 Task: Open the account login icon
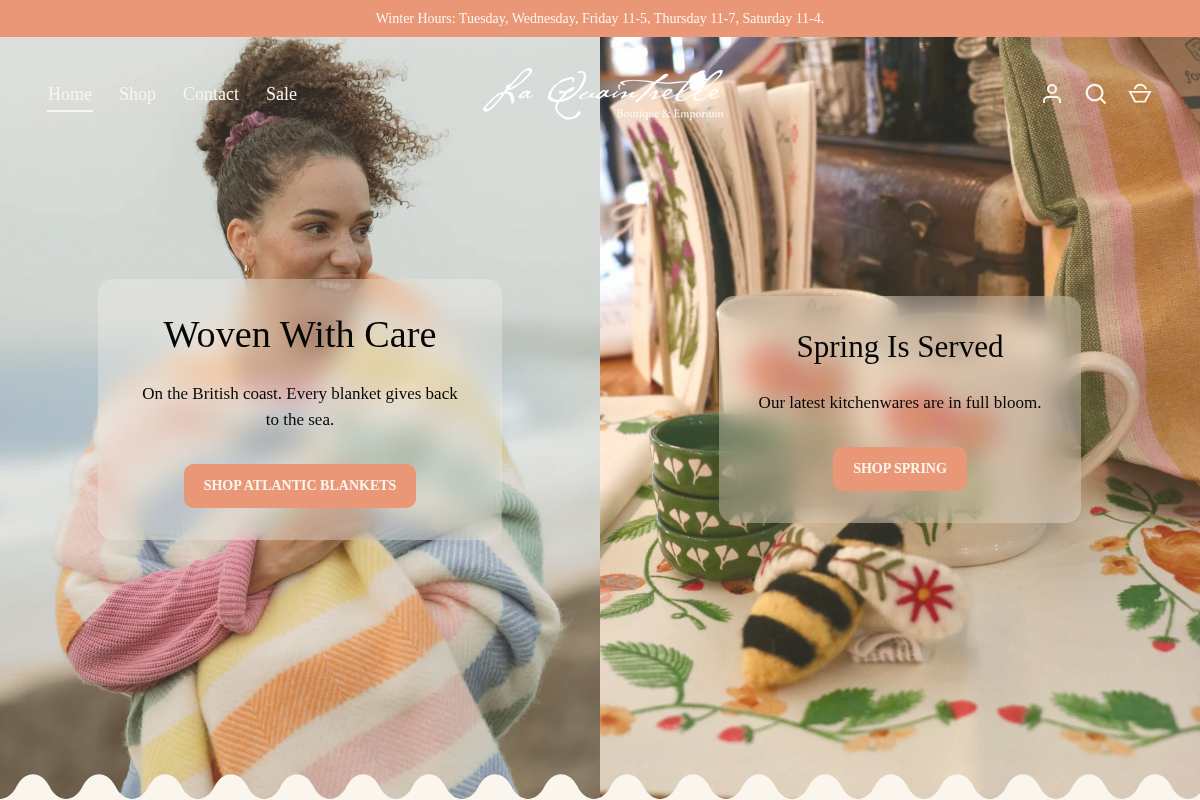pos(1052,94)
